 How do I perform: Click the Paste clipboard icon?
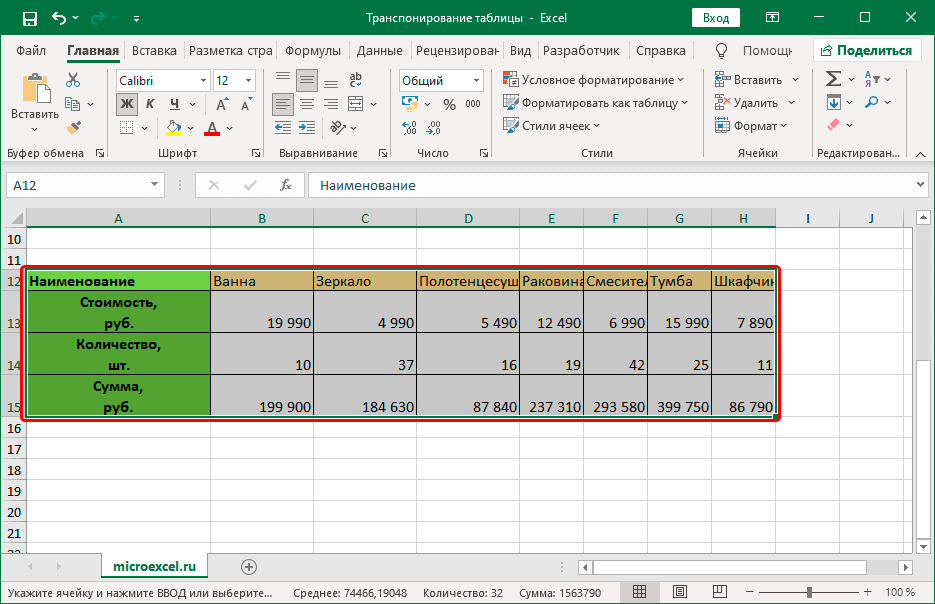35,89
